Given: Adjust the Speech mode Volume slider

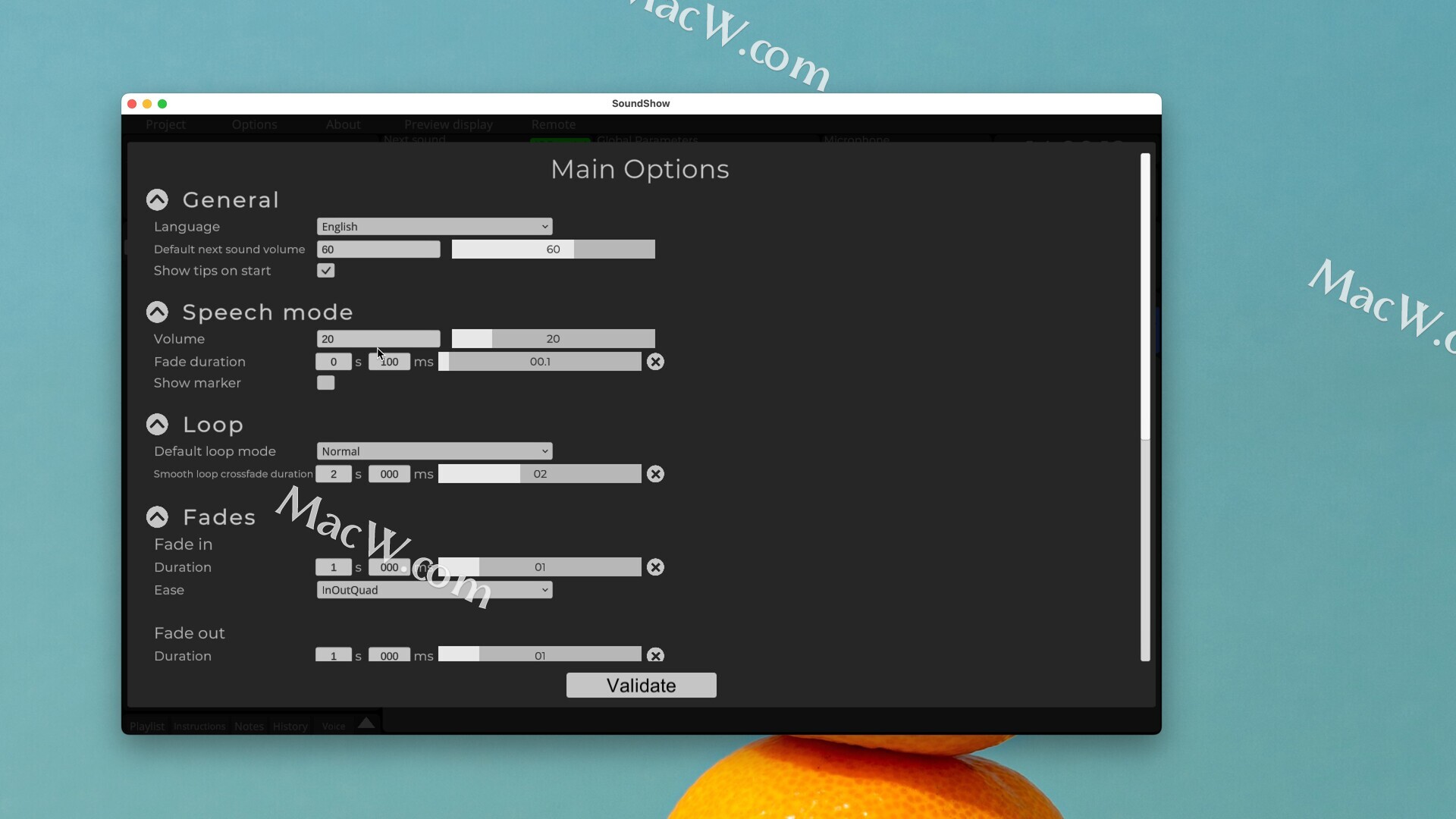Looking at the screenshot, I should coord(554,338).
